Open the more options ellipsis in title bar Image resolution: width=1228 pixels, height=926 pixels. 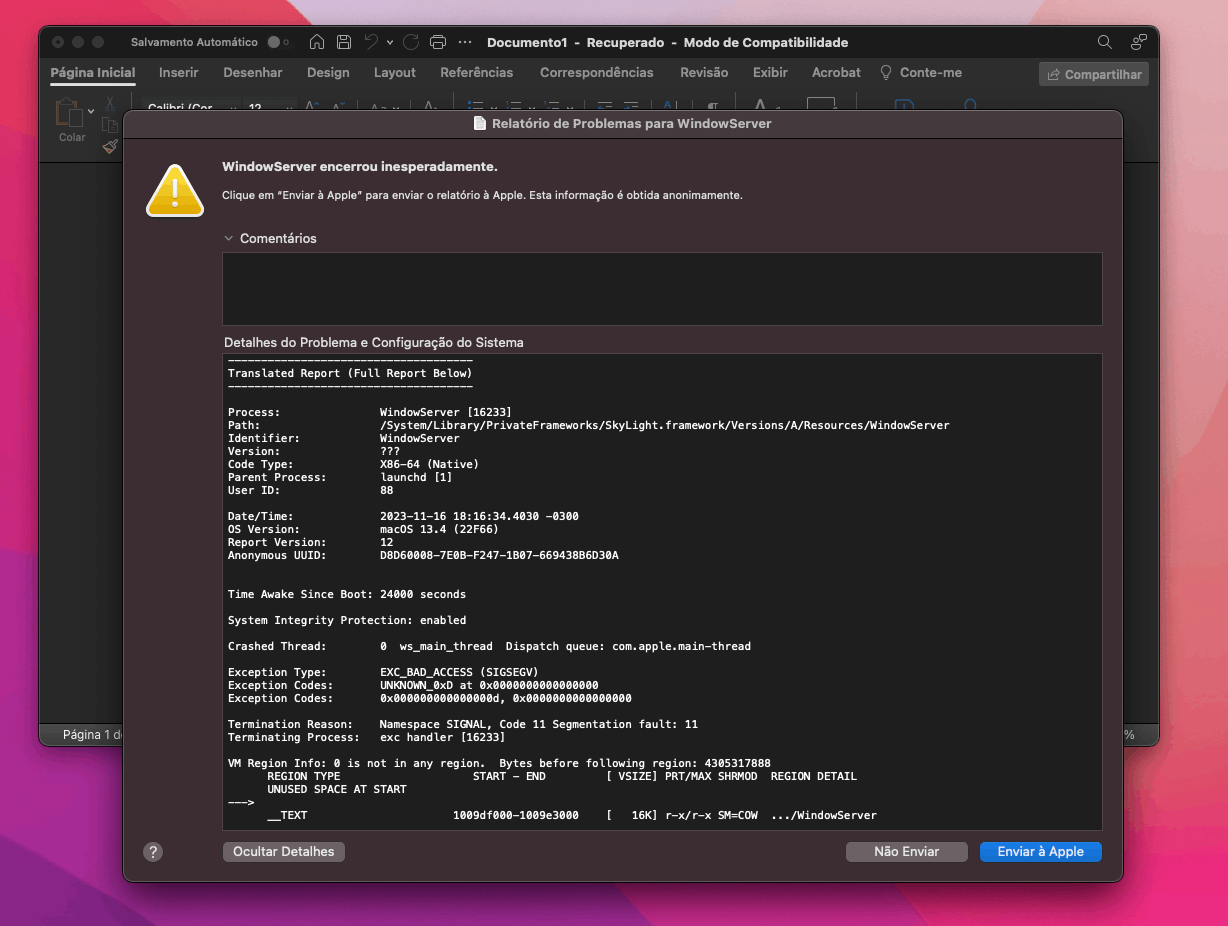465,42
